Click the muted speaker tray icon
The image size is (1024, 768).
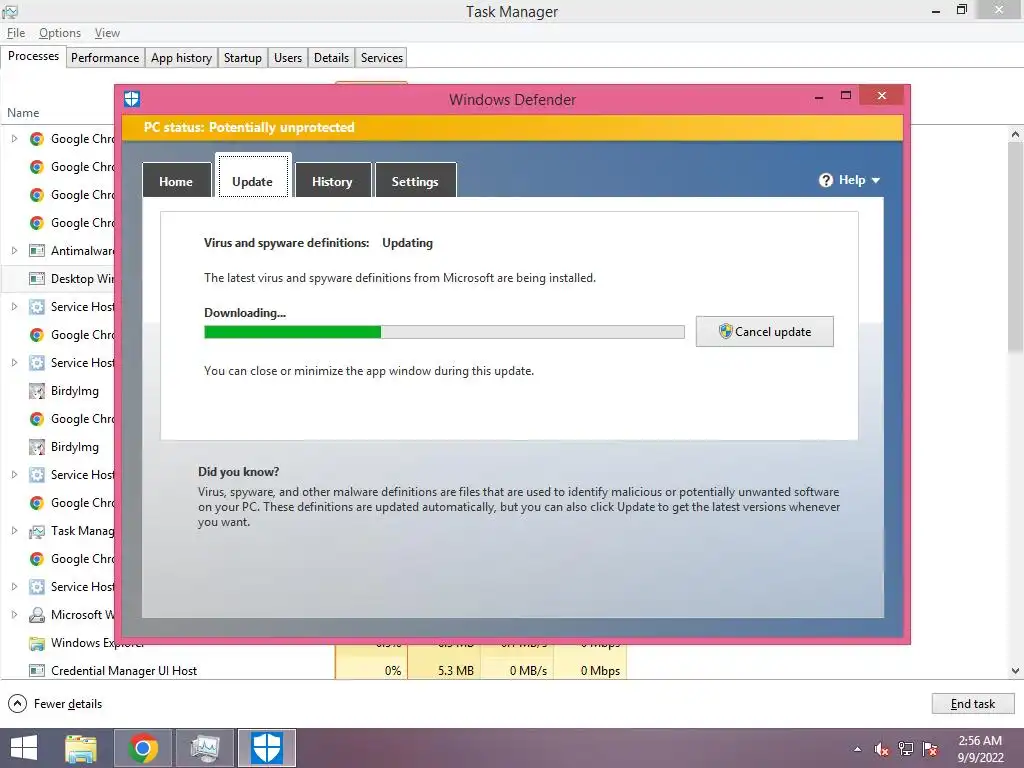point(882,749)
